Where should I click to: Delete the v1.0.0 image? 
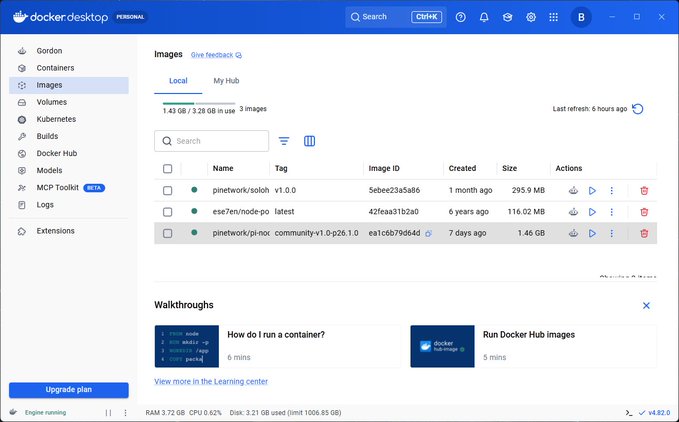pos(644,190)
